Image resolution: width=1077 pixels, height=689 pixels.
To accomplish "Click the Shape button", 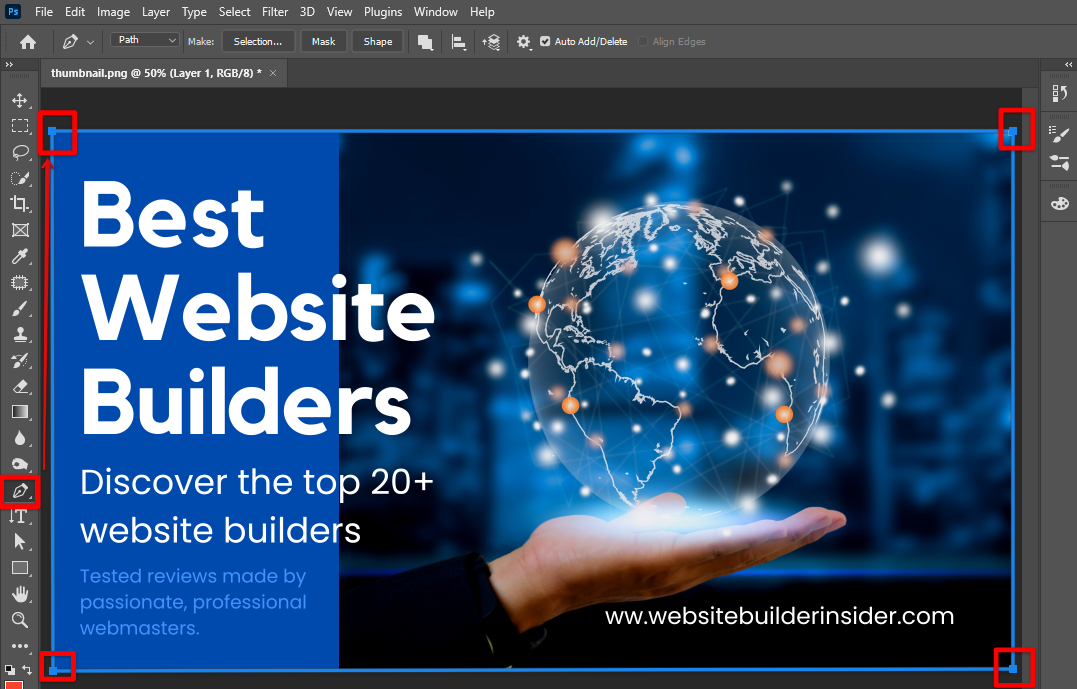I will pyautogui.click(x=378, y=41).
